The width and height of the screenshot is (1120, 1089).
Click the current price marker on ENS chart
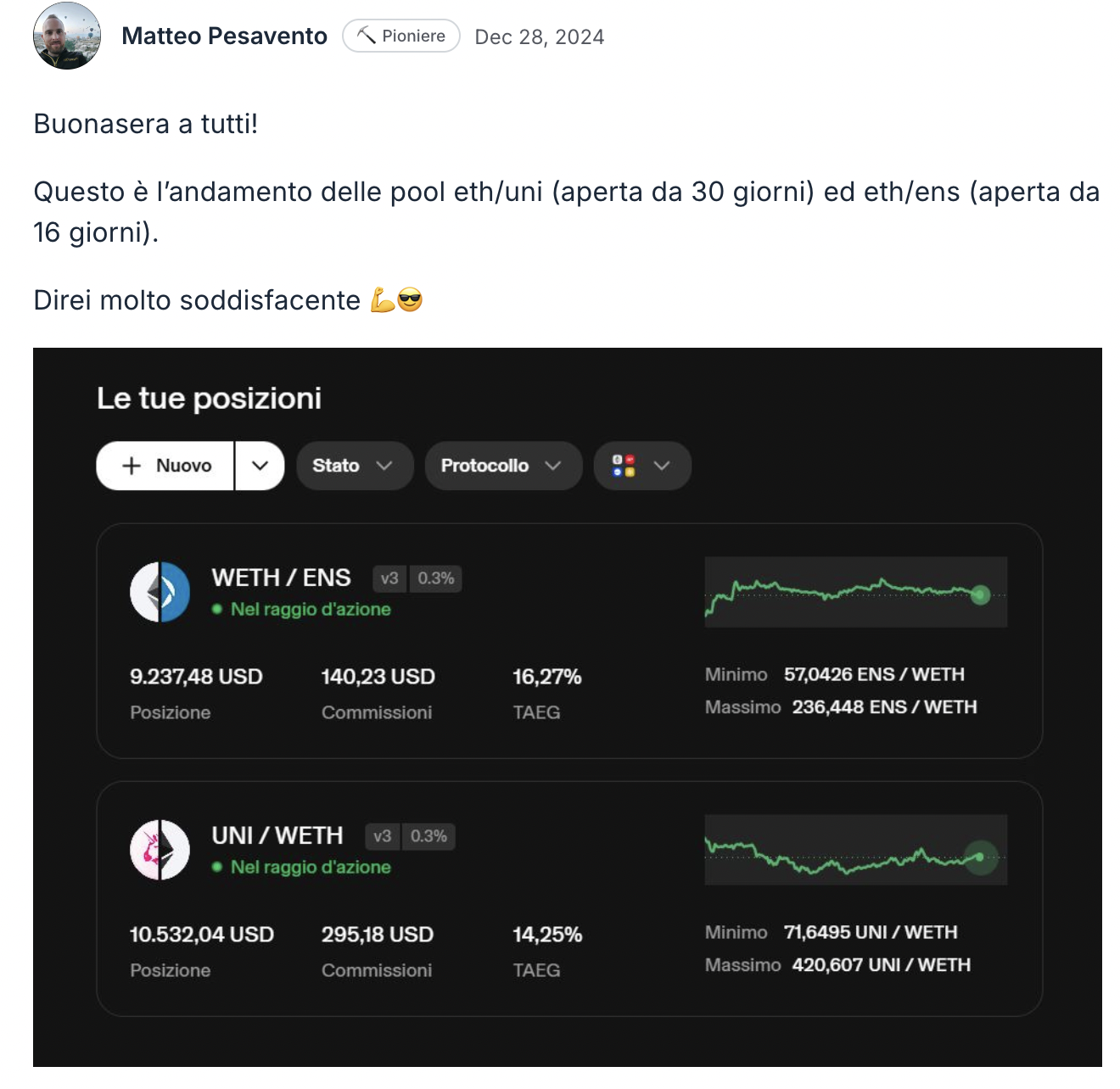coord(980,595)
